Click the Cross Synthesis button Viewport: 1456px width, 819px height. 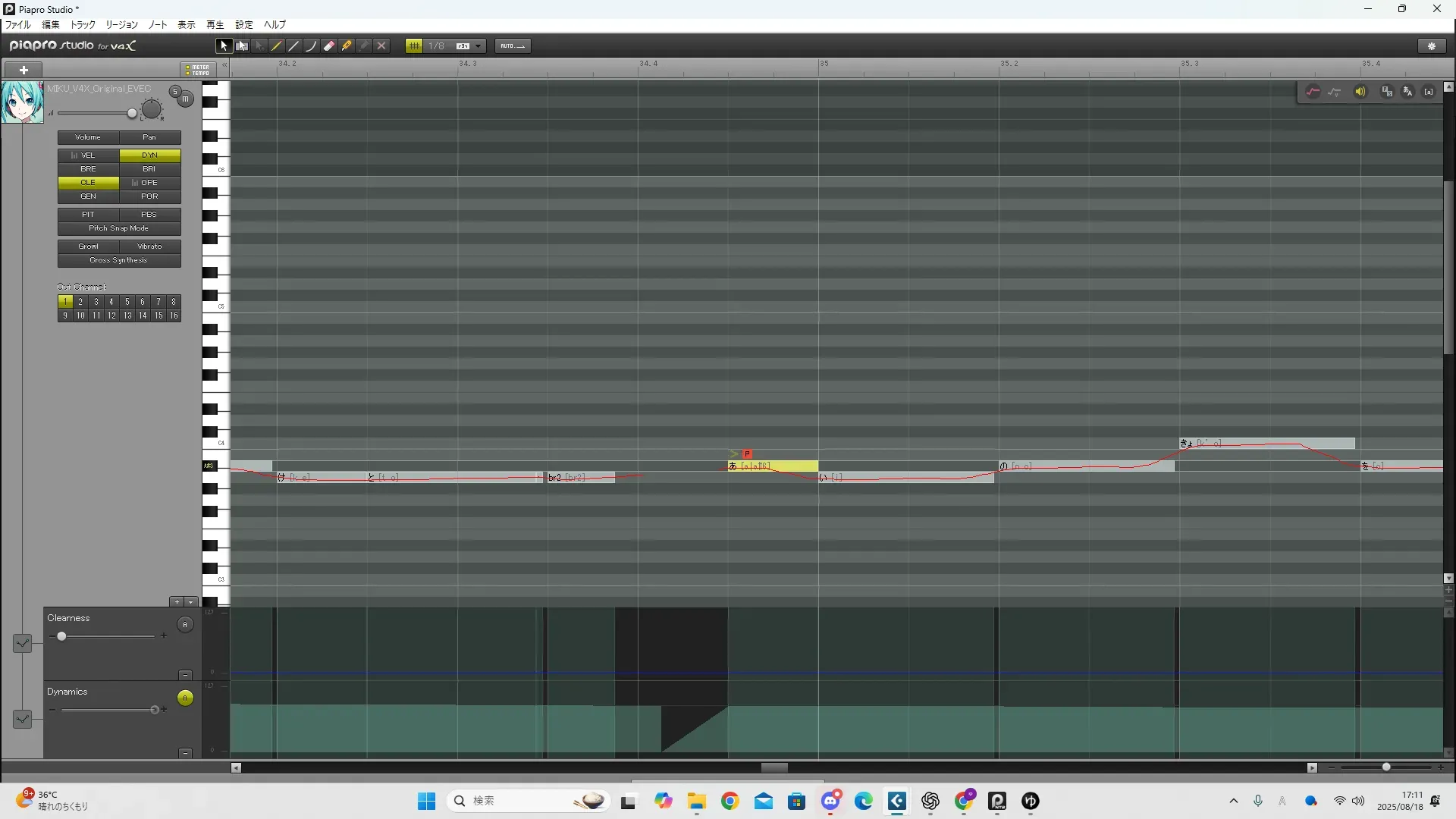click(119, 260)
